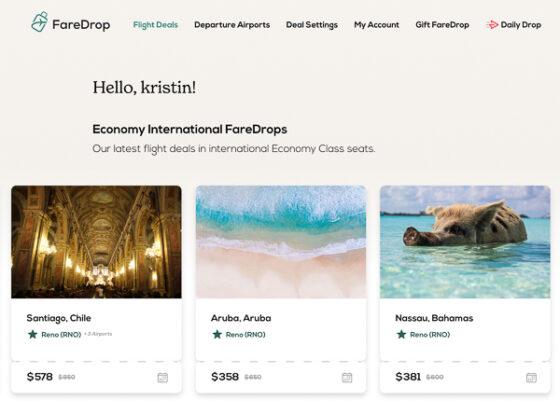Open My Account page

(376, 25)
